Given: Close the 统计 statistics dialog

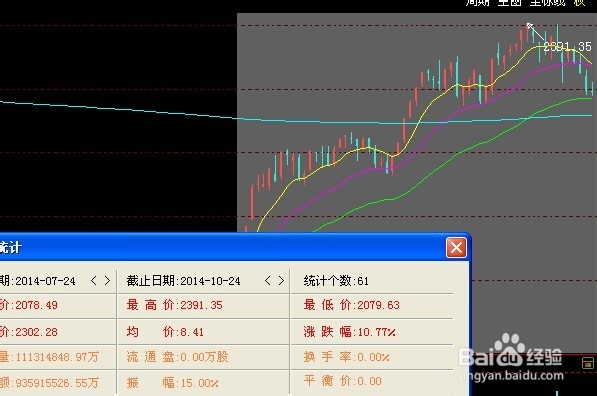Looking at the screenshot, I should click(x=456, y=248).
